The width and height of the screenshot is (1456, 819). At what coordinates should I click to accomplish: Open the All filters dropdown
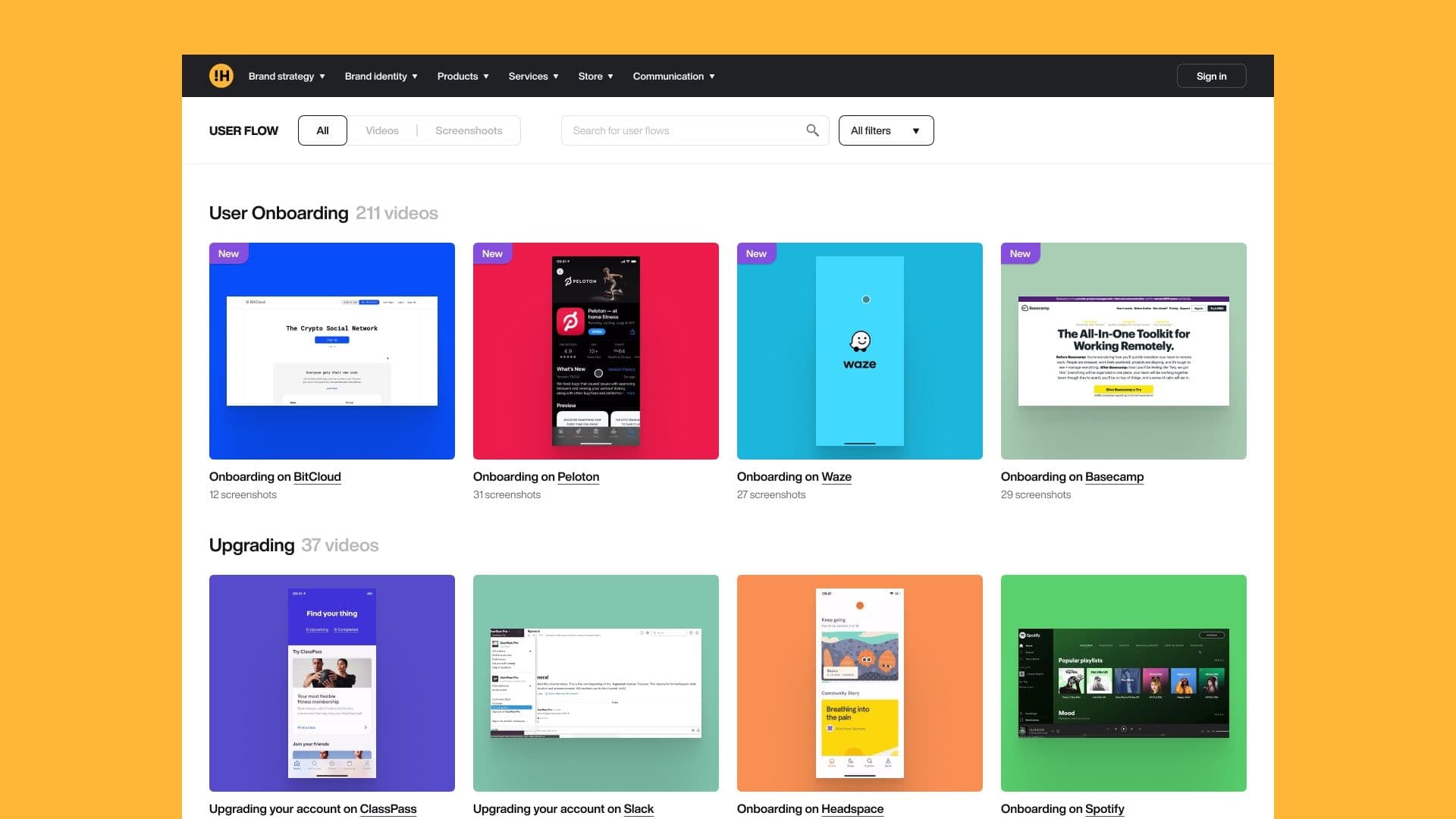(886, 130)
